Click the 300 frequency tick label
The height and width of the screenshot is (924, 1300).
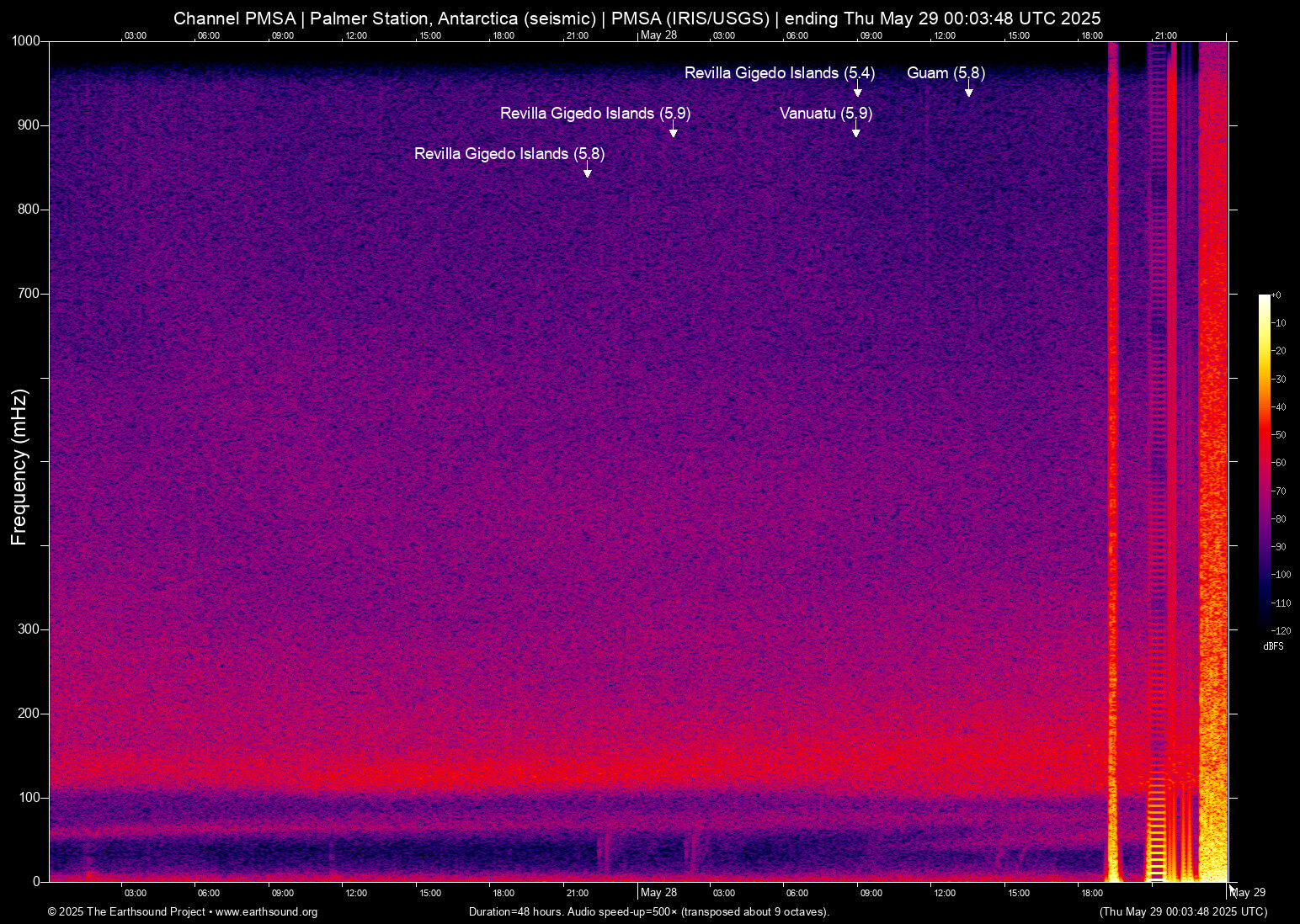pos(28,628)
